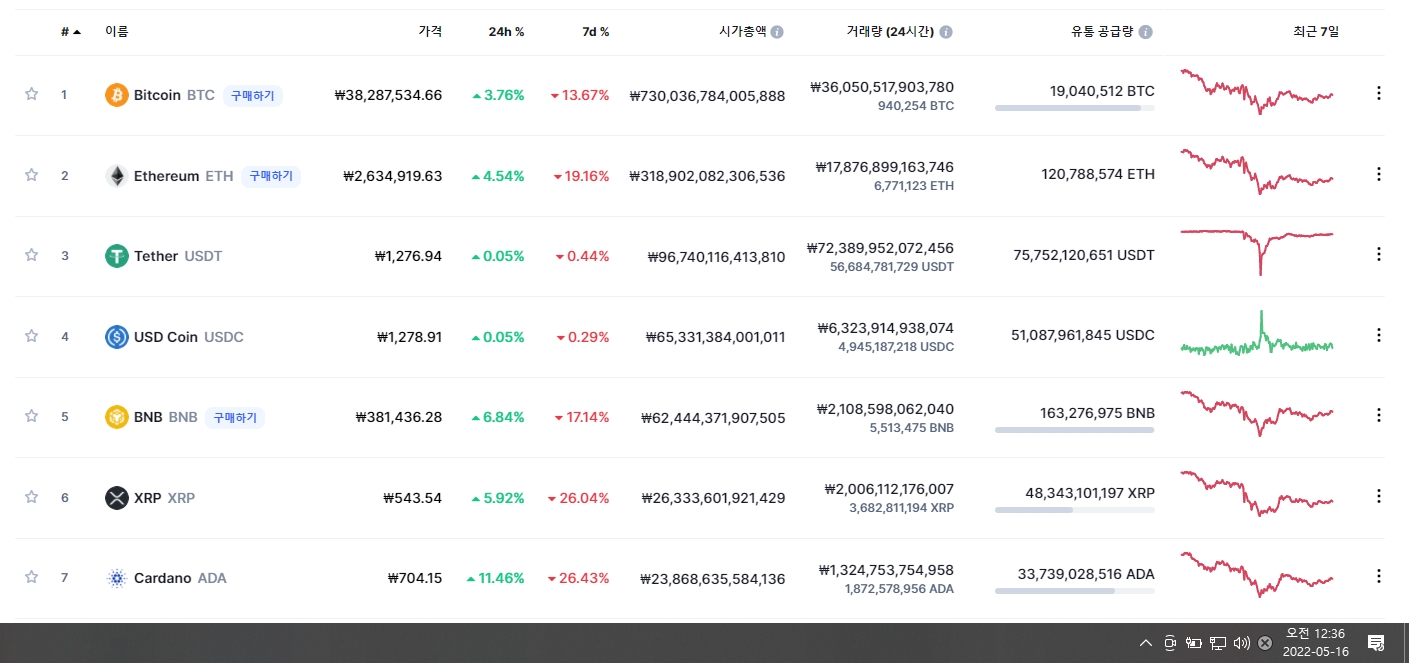Show info tooltip for 시가총액 column
1409x663 pixels.
click(777, 32)
